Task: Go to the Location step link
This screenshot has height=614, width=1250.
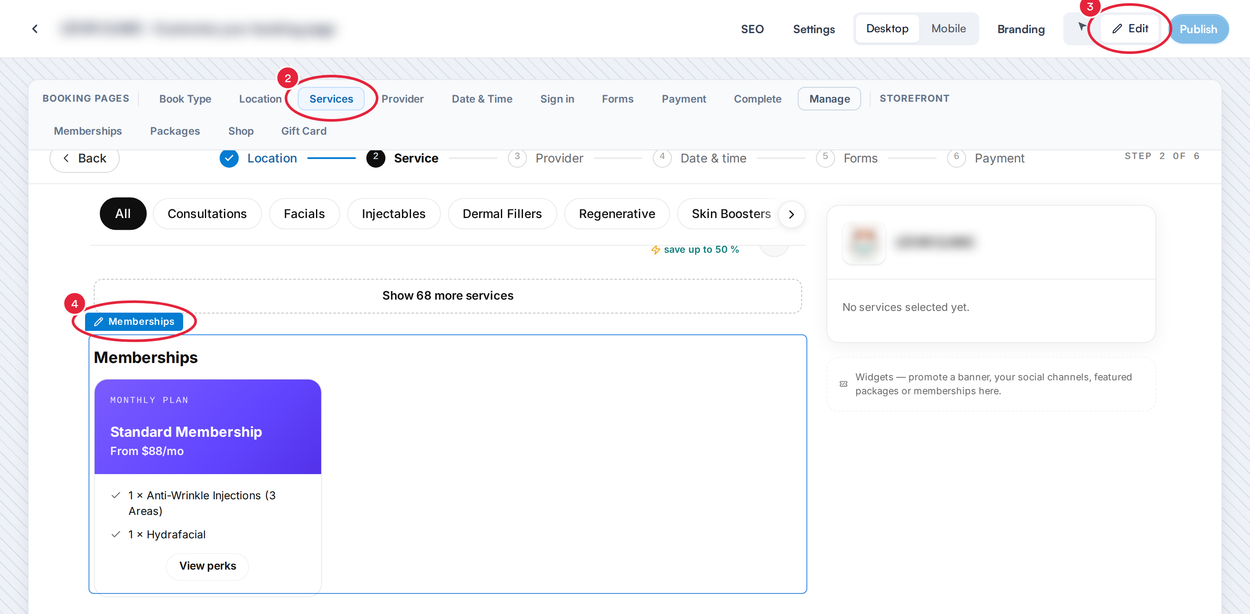Action: coord(272,158)
